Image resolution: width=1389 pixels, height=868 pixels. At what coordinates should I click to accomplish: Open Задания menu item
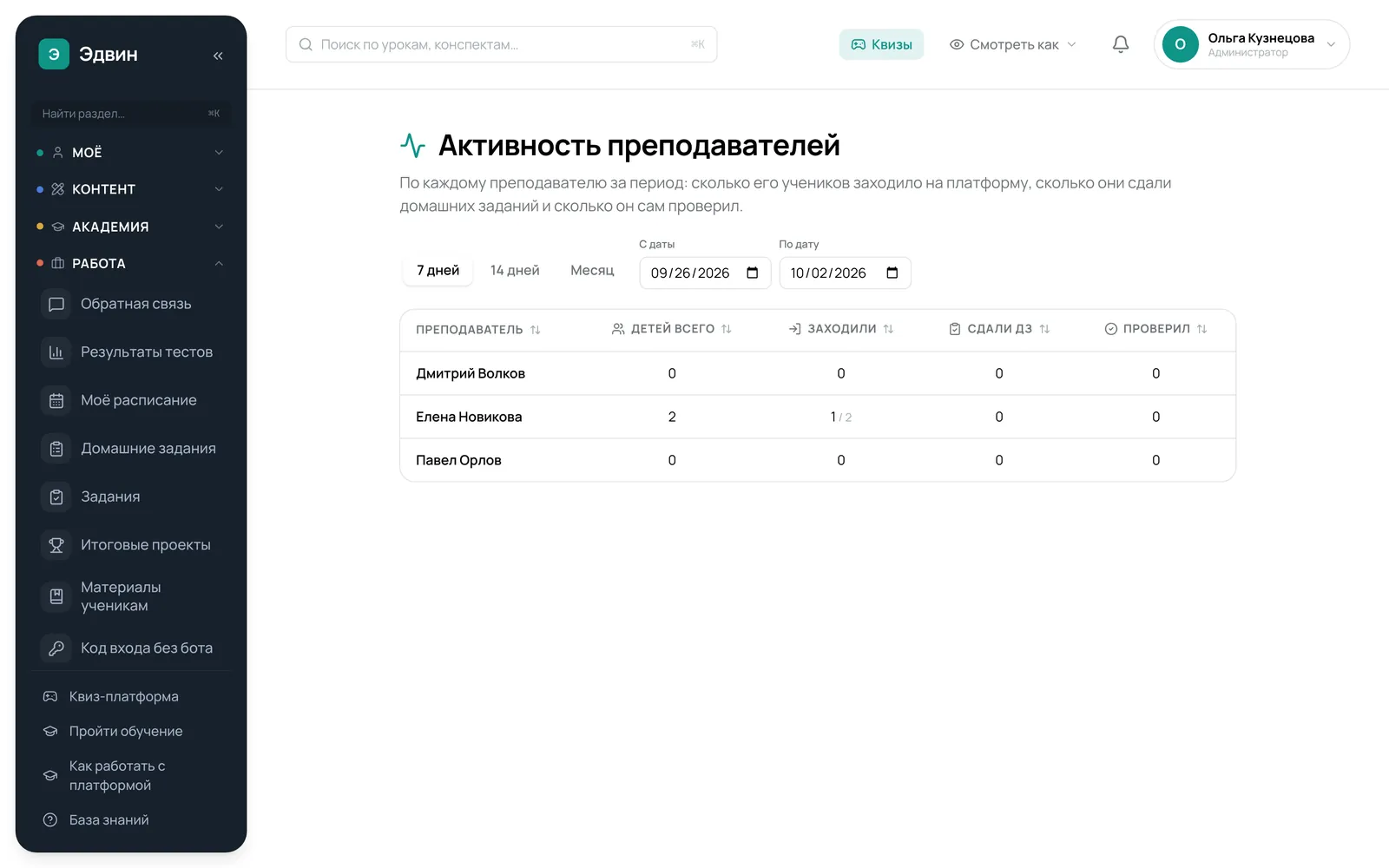pos(130,497)
